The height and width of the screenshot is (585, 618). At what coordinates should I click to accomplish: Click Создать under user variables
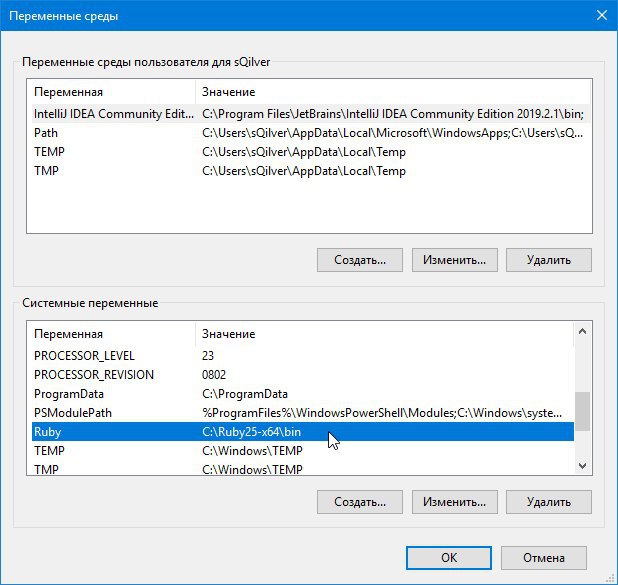pyautogui.click(x=360, y=260)
